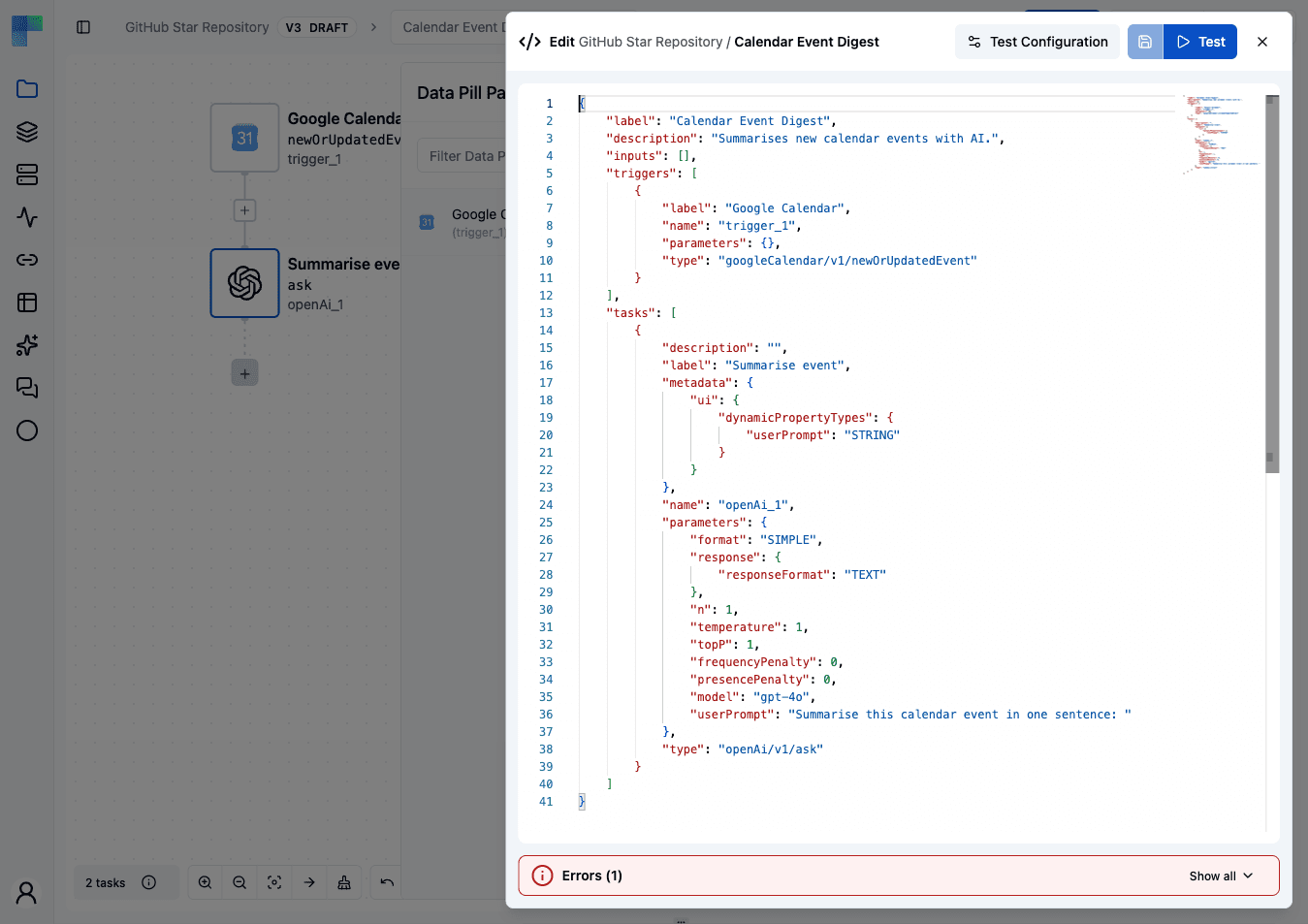Click the 2 tasks label
This screenshot has height=924, width=1308.
click(x=106, y=882)
